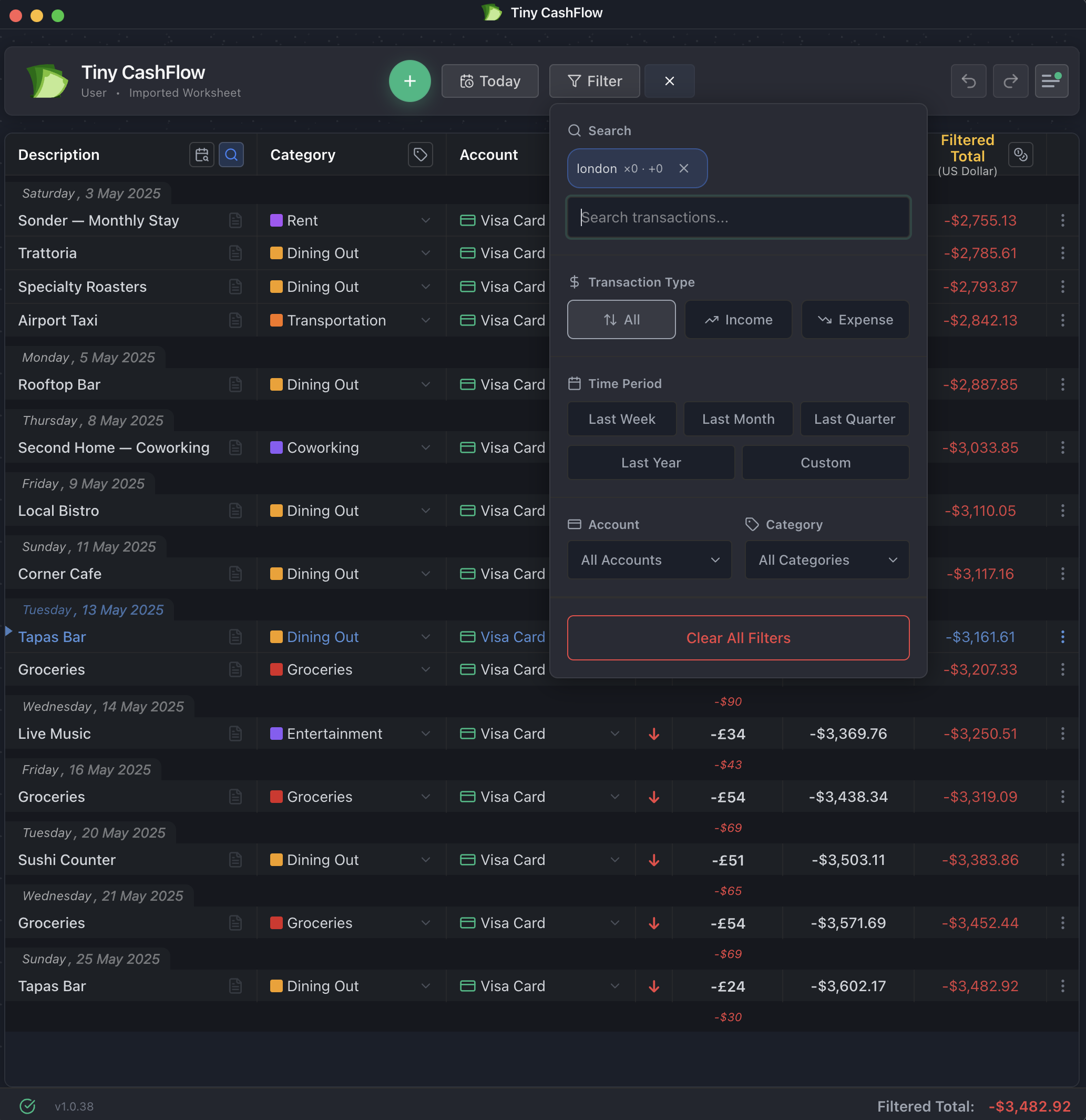The width and height of the screenshot is (1086, 1120).
Task: Expand category dropdown for Airport Taxi Transportation
Action: pyautogui.click(x=426, y=321)
